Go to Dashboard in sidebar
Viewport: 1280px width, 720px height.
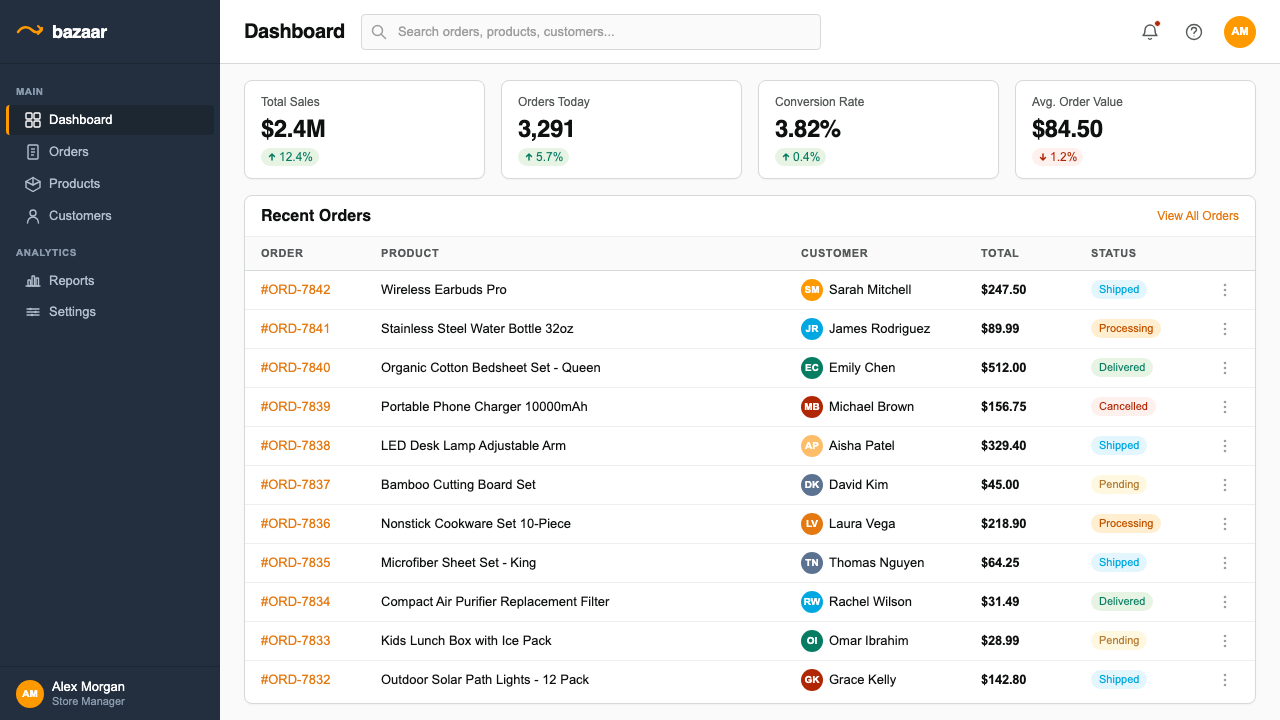click(x=110, y=120)
